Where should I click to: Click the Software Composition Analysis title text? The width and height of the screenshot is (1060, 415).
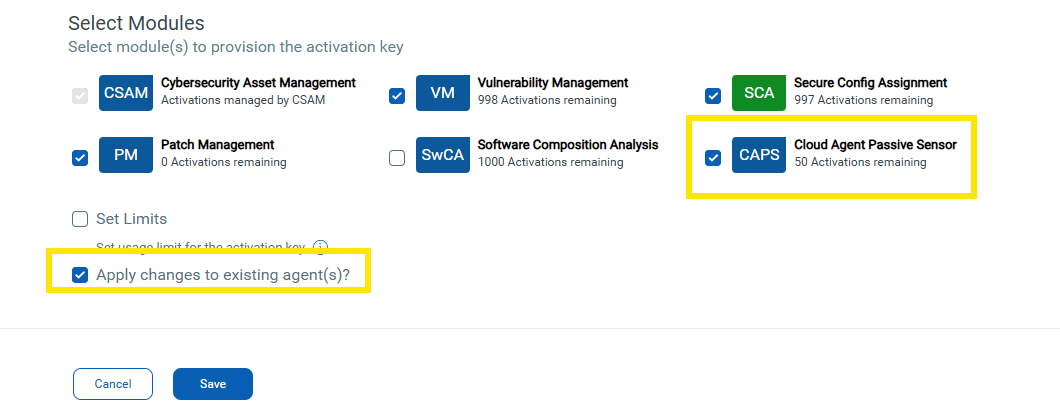click(x=568, y=145)
